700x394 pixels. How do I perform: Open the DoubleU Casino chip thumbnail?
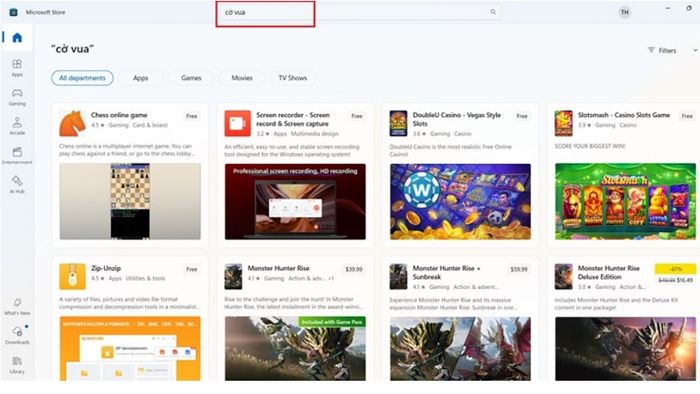click(460, 201)
